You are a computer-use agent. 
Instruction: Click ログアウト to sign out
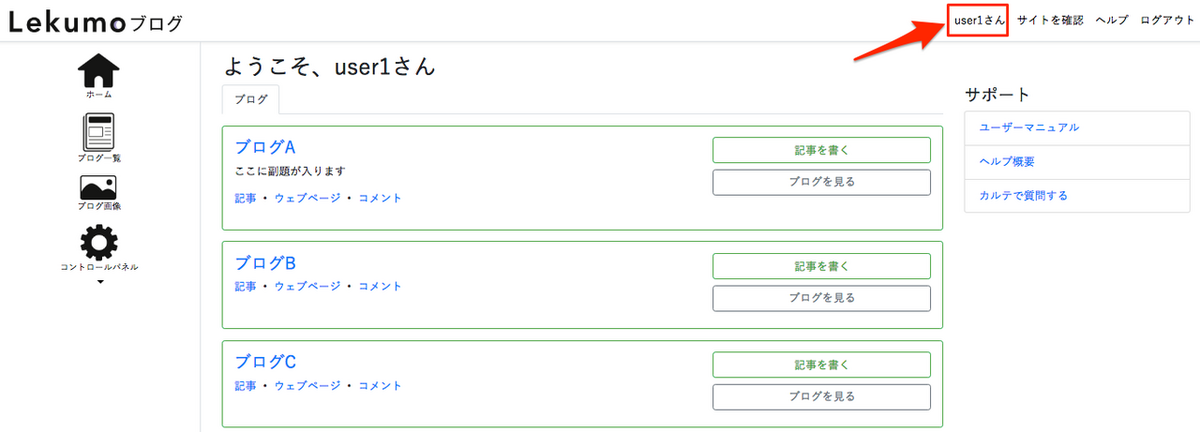tap(1167, 20)
